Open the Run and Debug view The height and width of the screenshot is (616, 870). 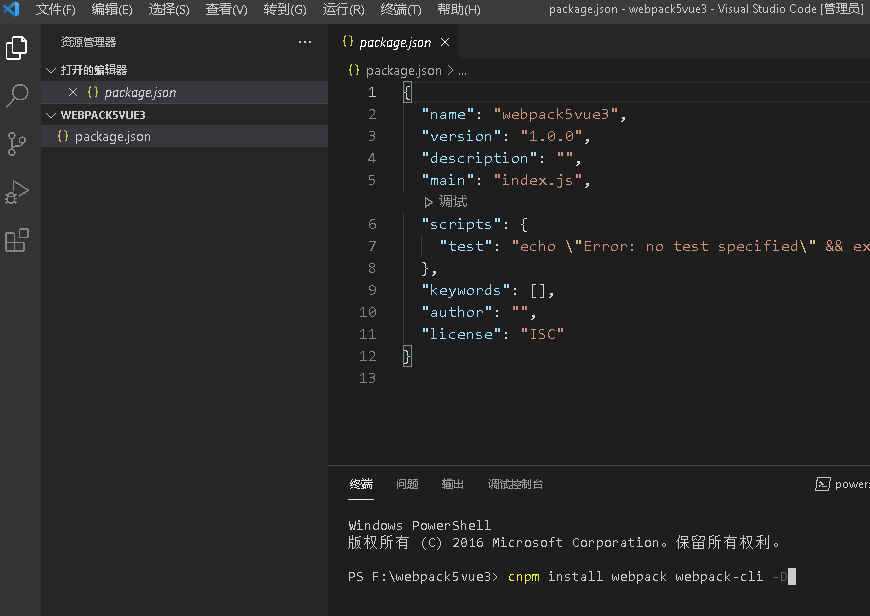point(17,192)
